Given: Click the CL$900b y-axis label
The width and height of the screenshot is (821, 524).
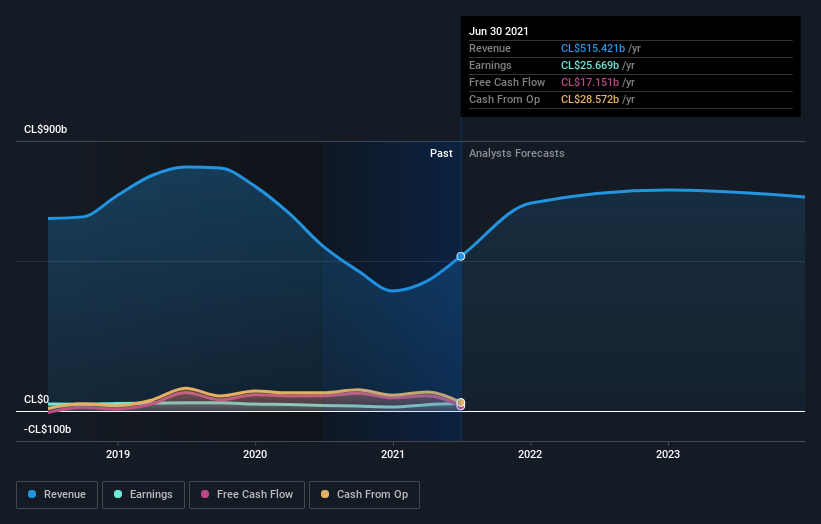Looking at the screenshot, I should [46, 129].
